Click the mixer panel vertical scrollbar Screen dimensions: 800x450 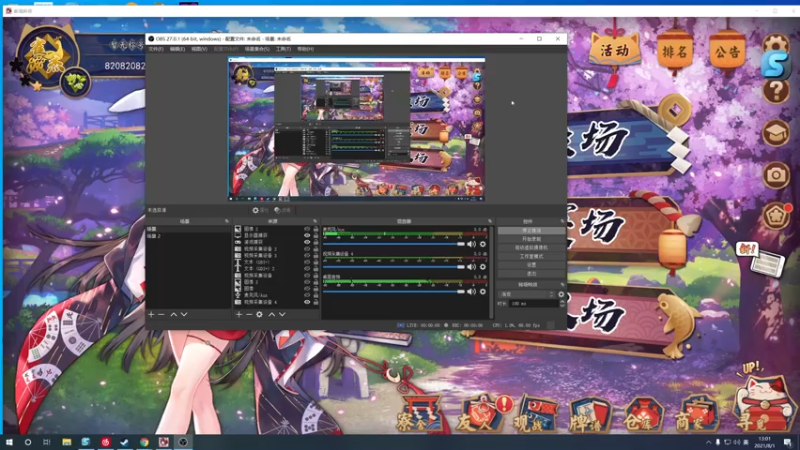(492, 271)
